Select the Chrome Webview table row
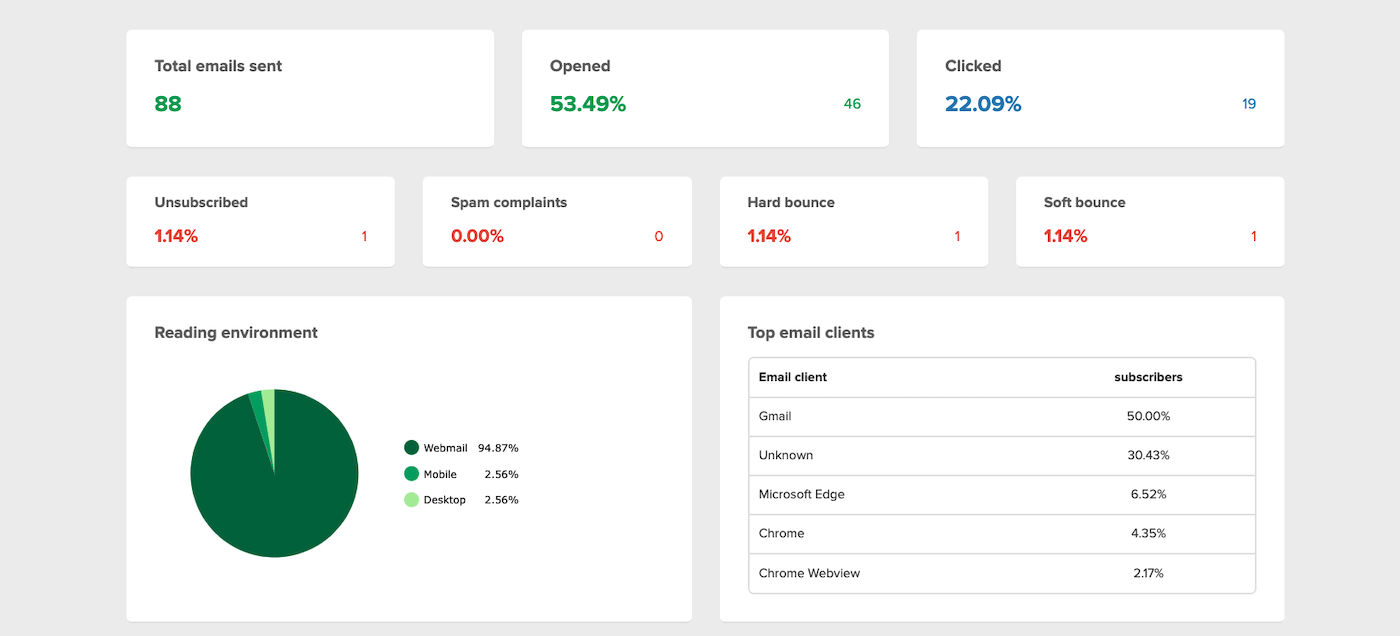The image size is (1400, 636). 1001,573
